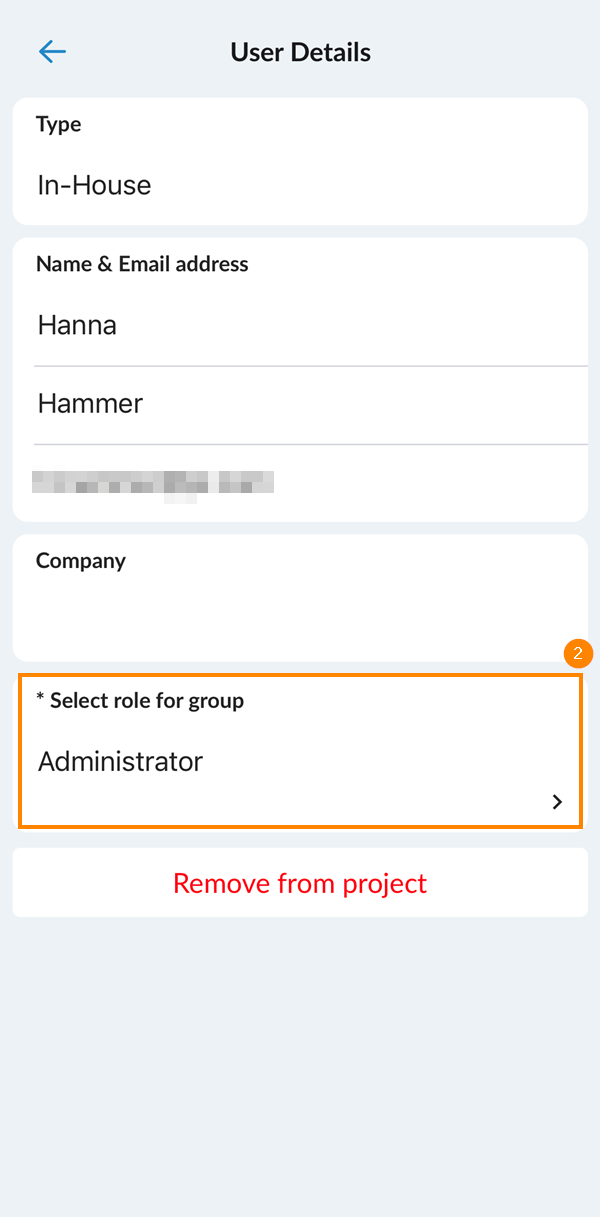Click the asterisk before Select role
Screen dimensions: 600x1217
click(x=40, y=700)
